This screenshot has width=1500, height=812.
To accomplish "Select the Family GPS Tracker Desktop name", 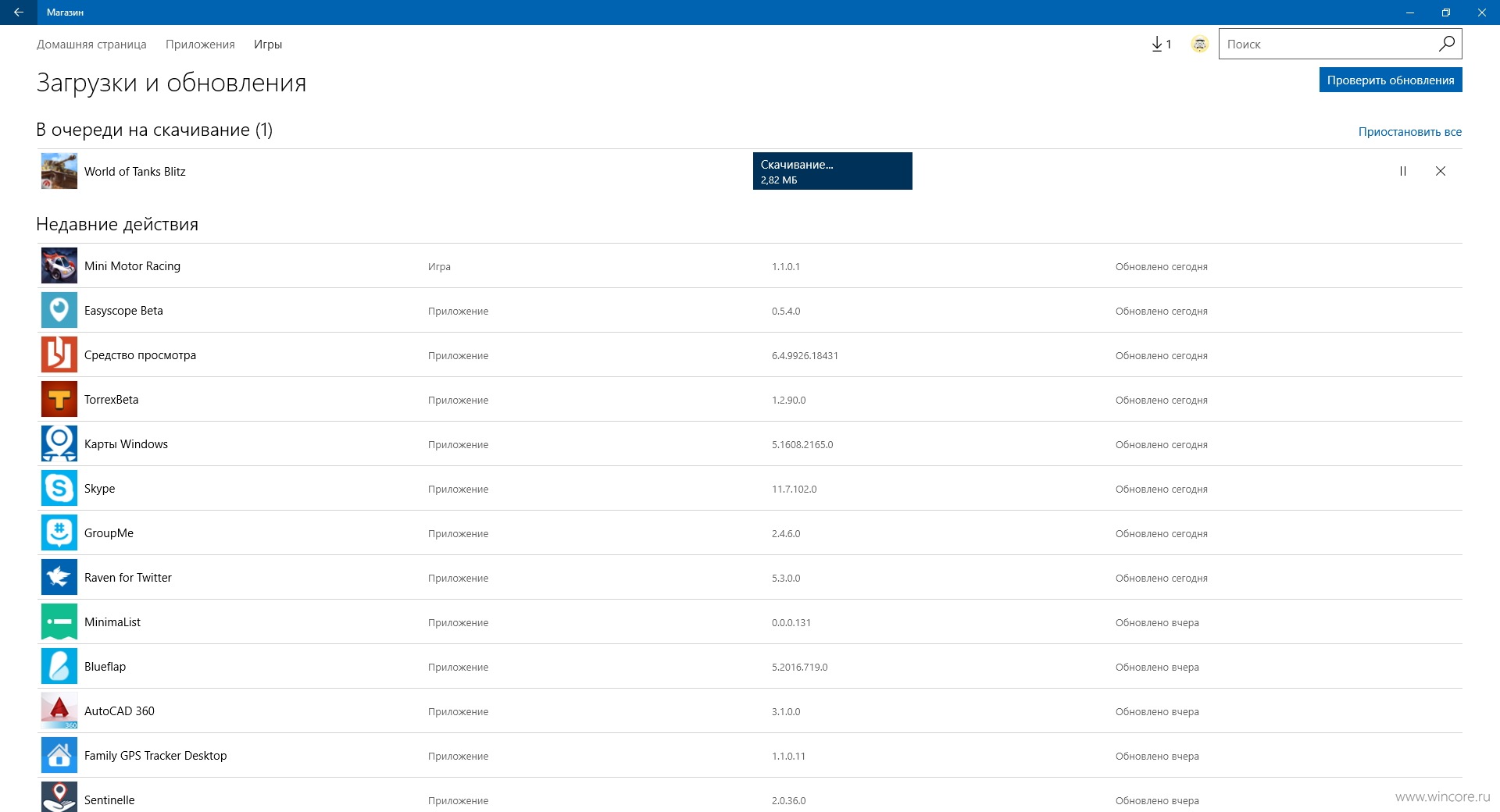I will click(x=155, y=756).
